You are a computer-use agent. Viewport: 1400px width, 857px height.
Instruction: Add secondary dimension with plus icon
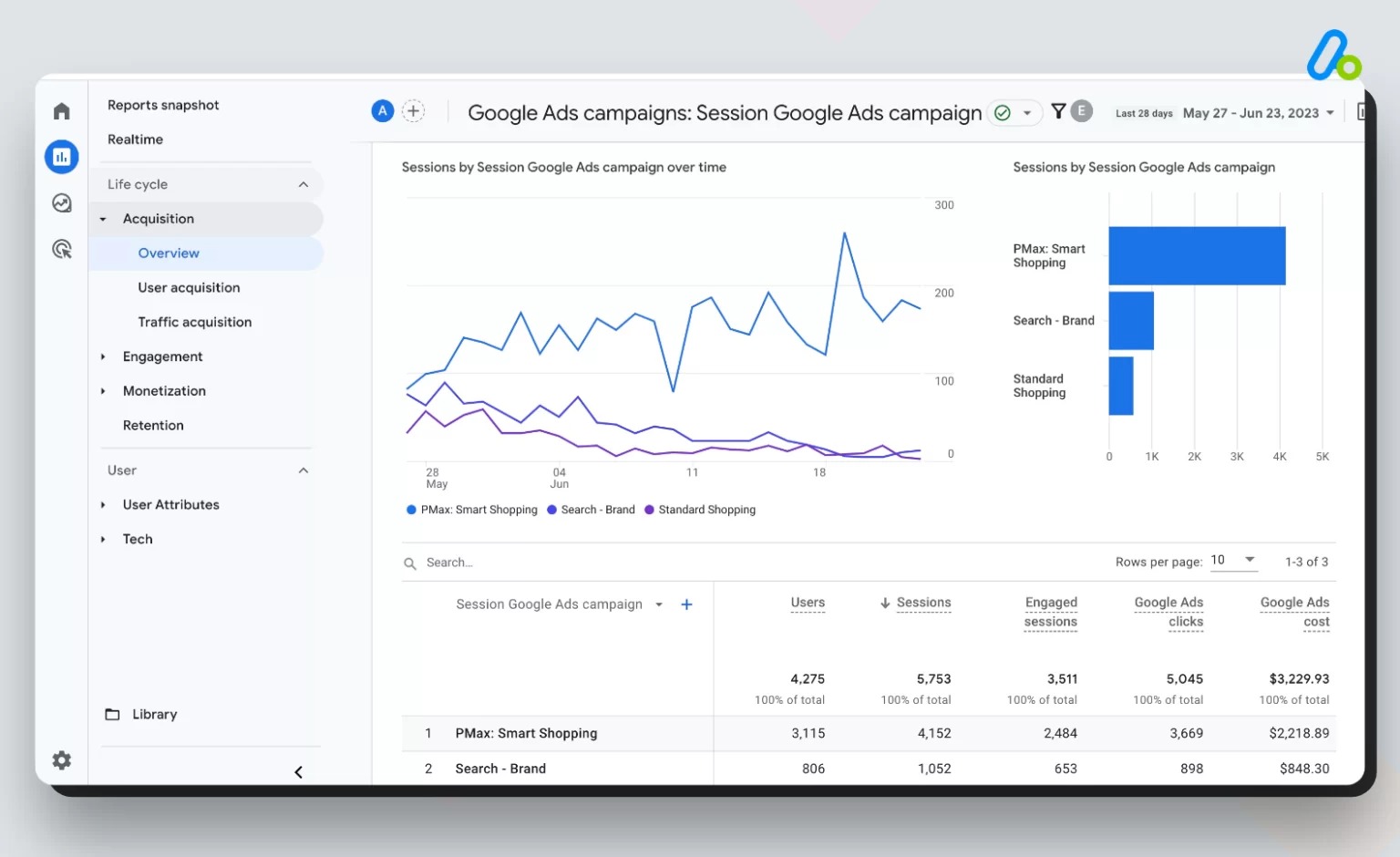[x=687, y=604]
